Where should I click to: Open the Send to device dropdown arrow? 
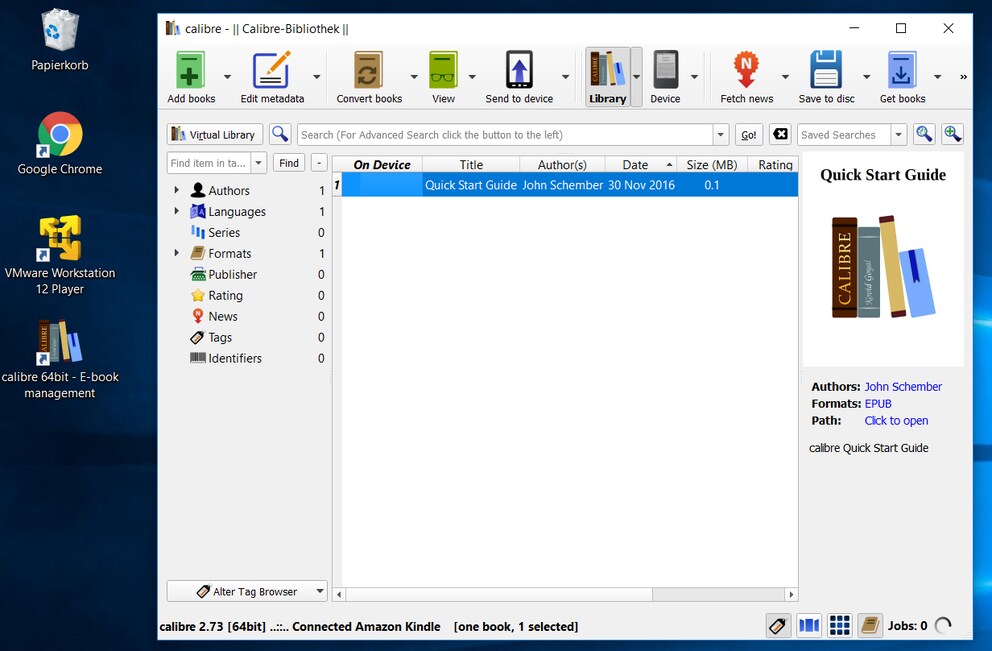565,77
